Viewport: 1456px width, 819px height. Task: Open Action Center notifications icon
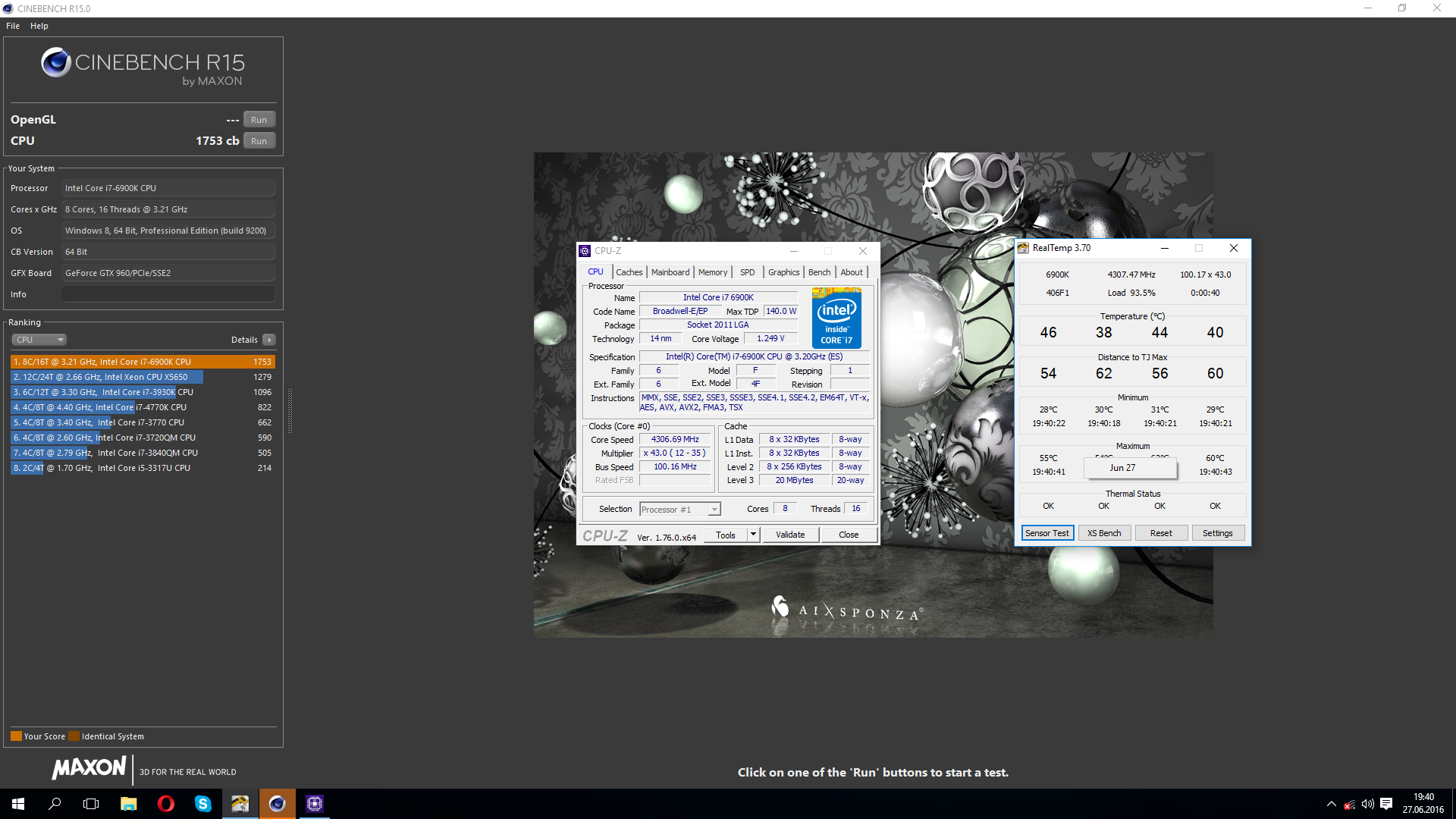pyautogui.click(x=1386, y=804)
